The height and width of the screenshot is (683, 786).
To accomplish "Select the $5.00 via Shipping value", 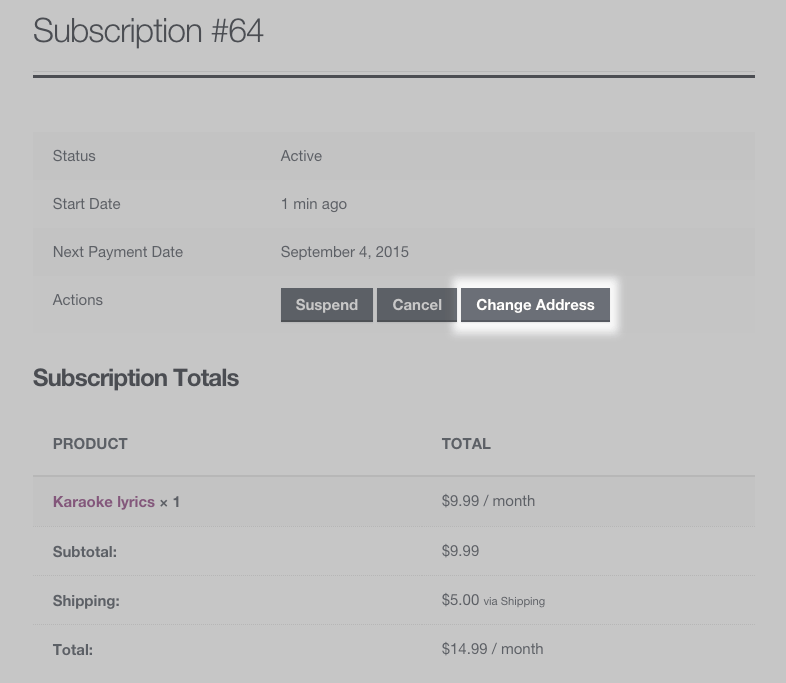I will [493, 600].
